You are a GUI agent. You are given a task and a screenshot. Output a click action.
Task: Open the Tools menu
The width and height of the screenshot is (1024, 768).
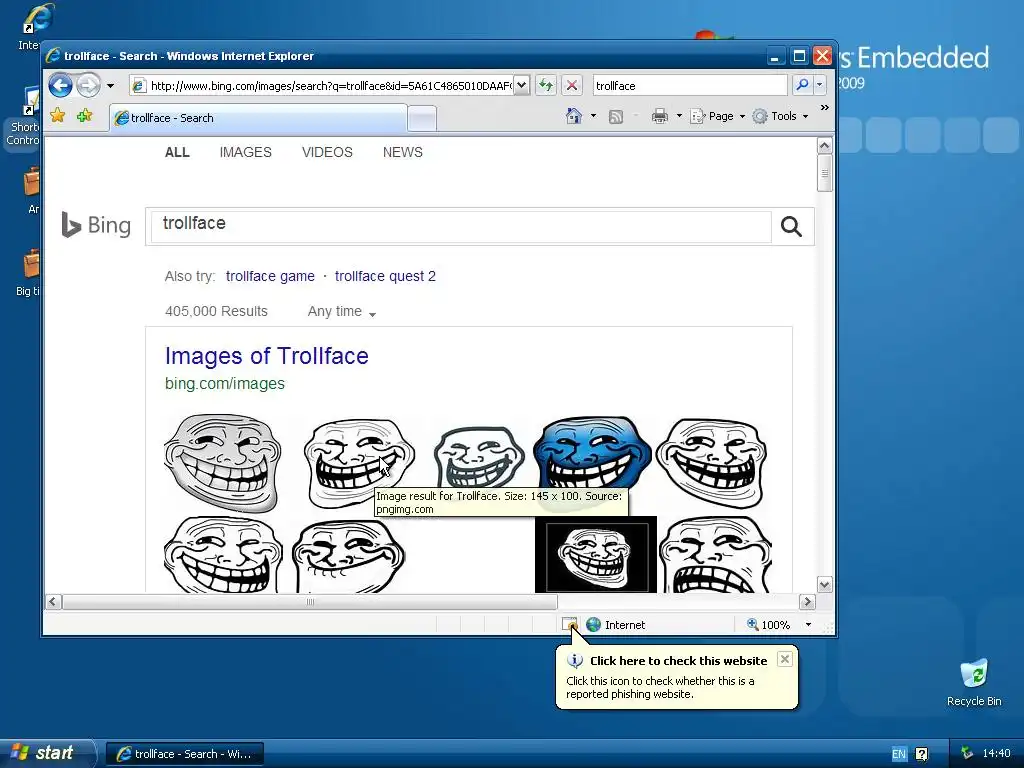point(780,116)
